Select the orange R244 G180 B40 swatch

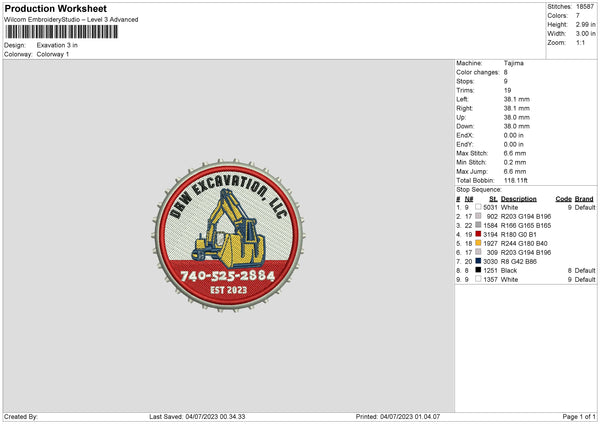[478, 243]
